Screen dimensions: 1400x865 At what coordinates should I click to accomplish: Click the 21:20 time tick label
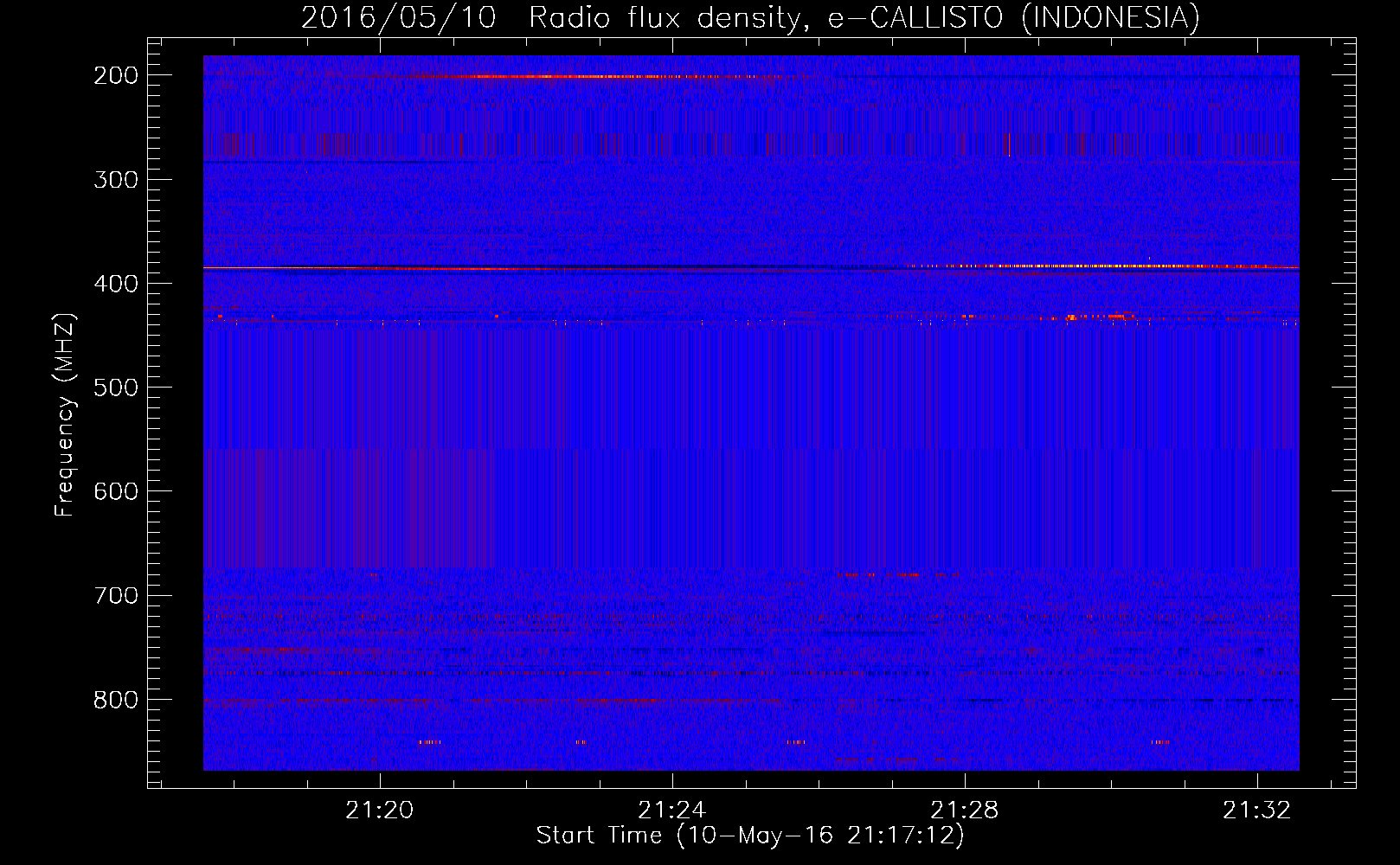click(380, 811)
